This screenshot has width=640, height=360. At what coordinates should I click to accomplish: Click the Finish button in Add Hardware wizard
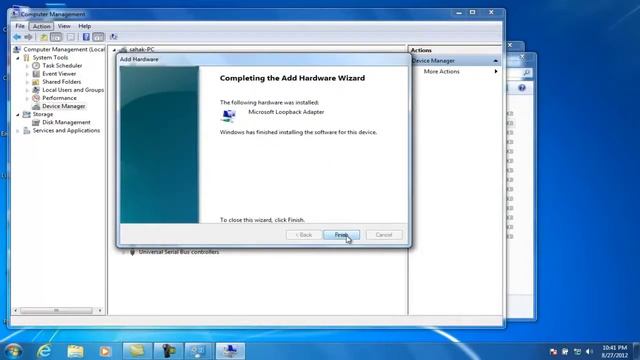tap(341, 235)
